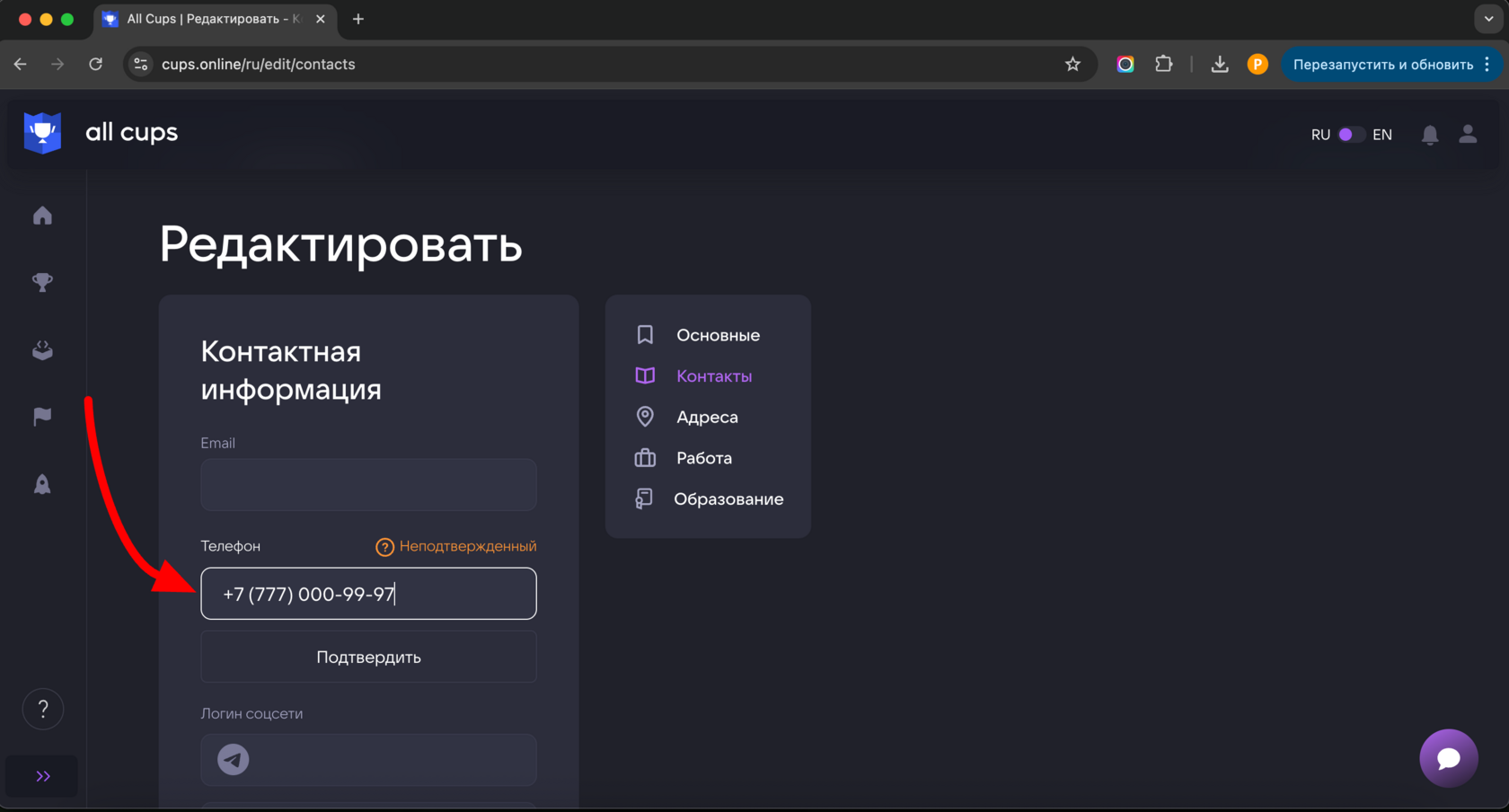
Task: Expand the sidebar with double chevron
Action: (x=42, y=776)
